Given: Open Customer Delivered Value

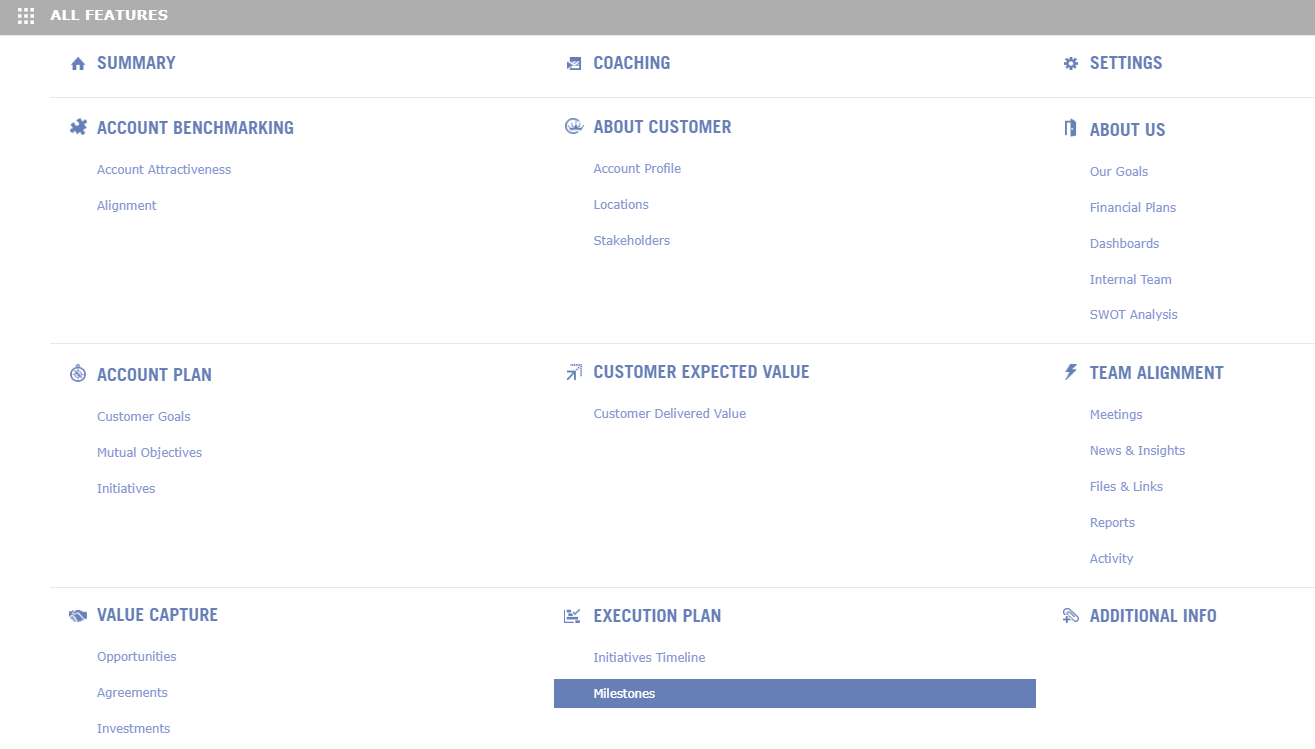Looking at the screenshot, I should 670,414.
